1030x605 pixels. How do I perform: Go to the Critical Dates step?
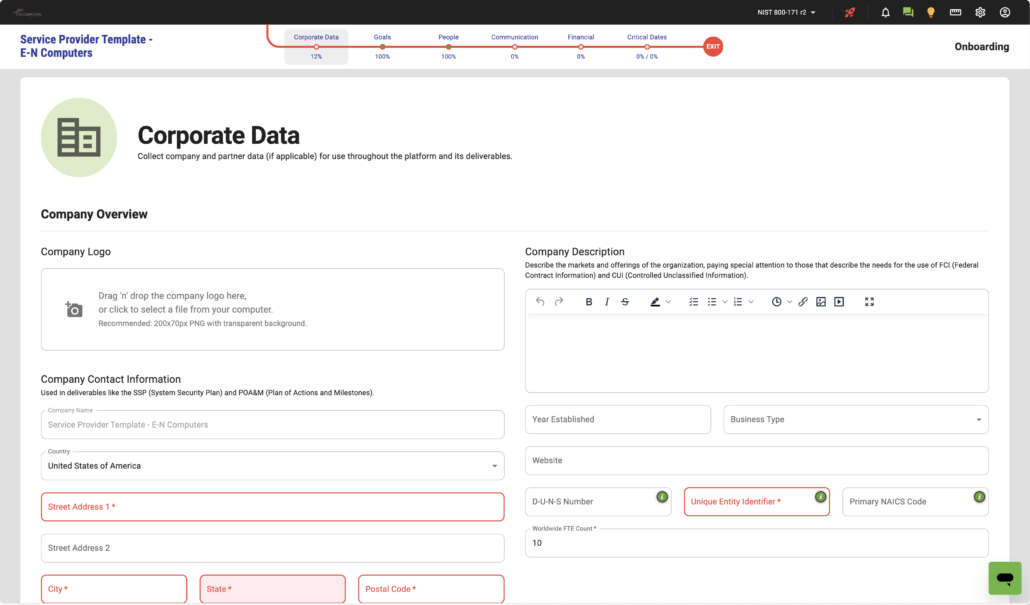click(647, 46)
